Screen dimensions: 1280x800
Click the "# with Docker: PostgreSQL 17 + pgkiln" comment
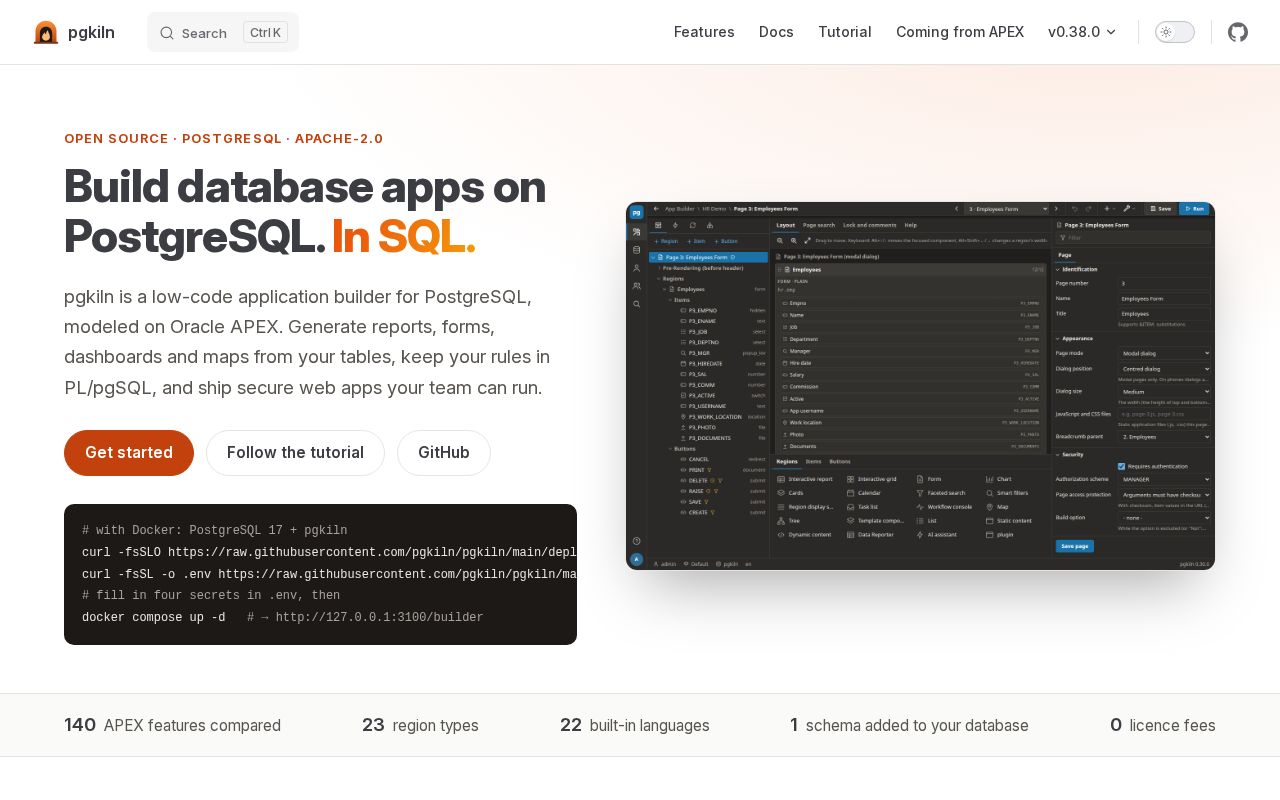click(x=215, y=531)
